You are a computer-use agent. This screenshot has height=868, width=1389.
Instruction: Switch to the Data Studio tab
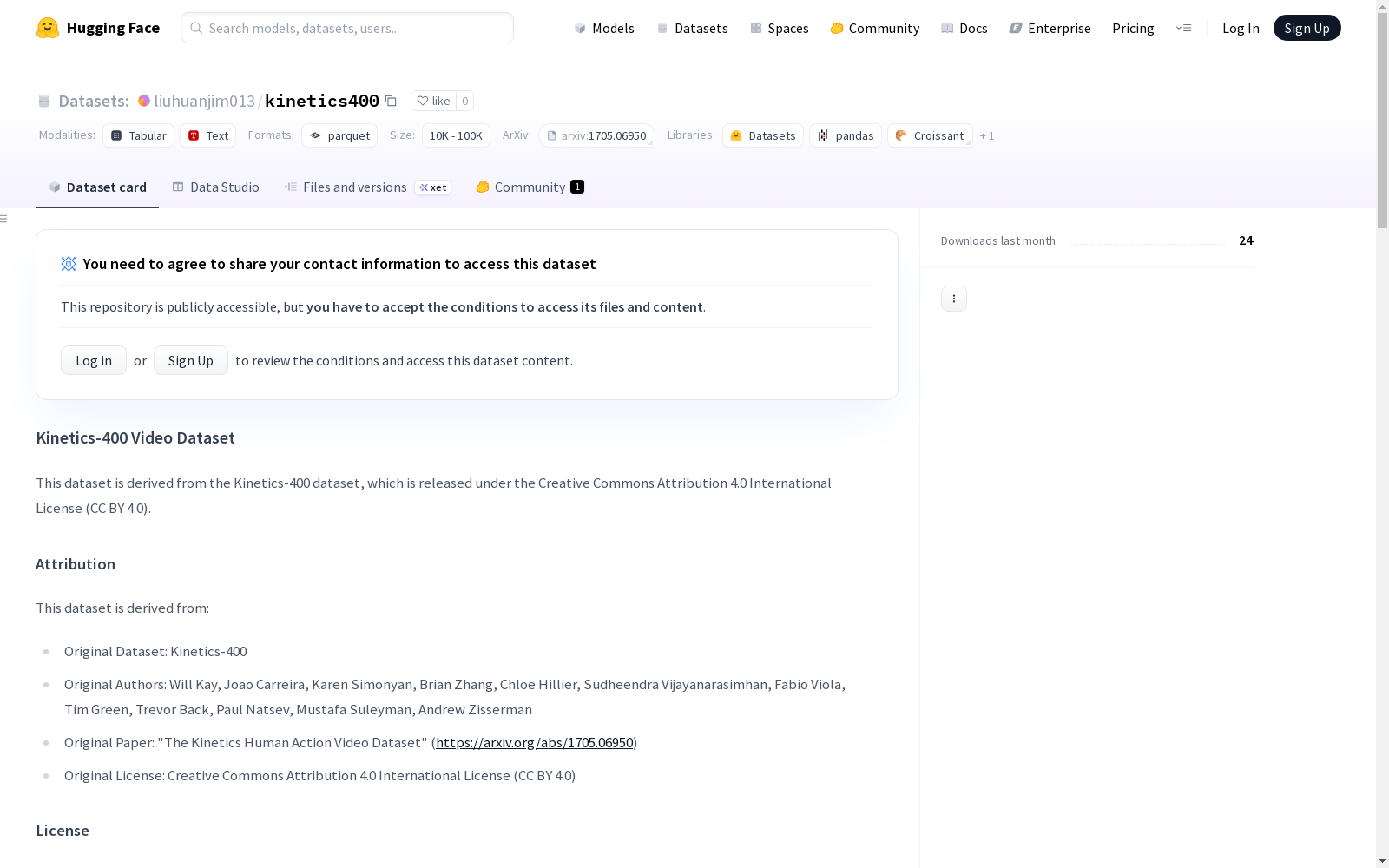(215, 187)
